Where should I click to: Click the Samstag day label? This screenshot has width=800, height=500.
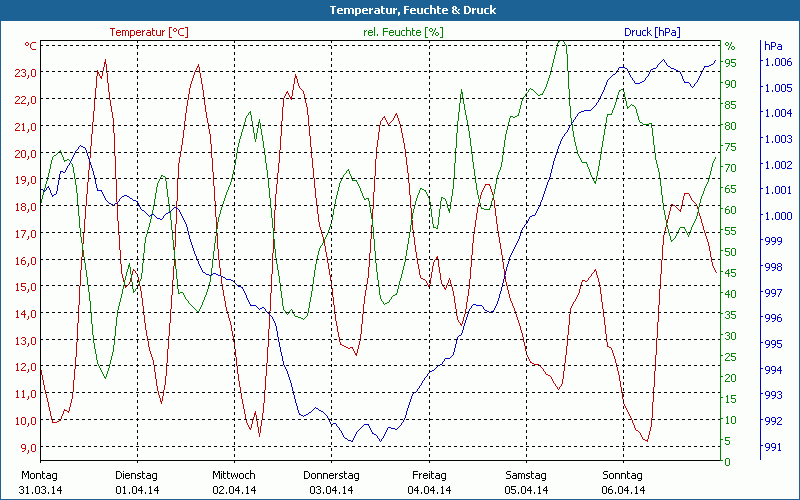526,474
